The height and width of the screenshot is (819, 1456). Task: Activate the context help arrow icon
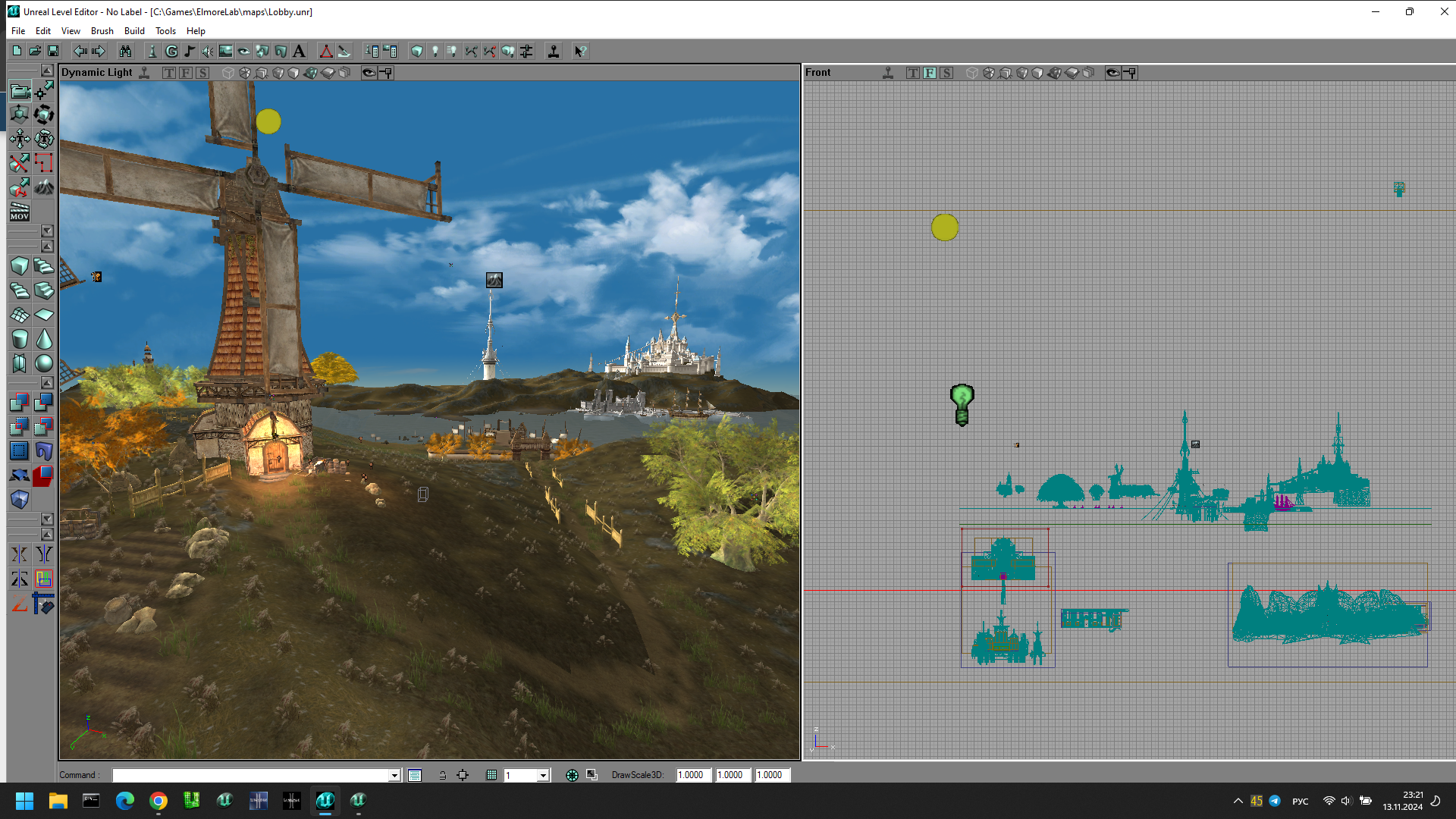click(x=580, y=51)
